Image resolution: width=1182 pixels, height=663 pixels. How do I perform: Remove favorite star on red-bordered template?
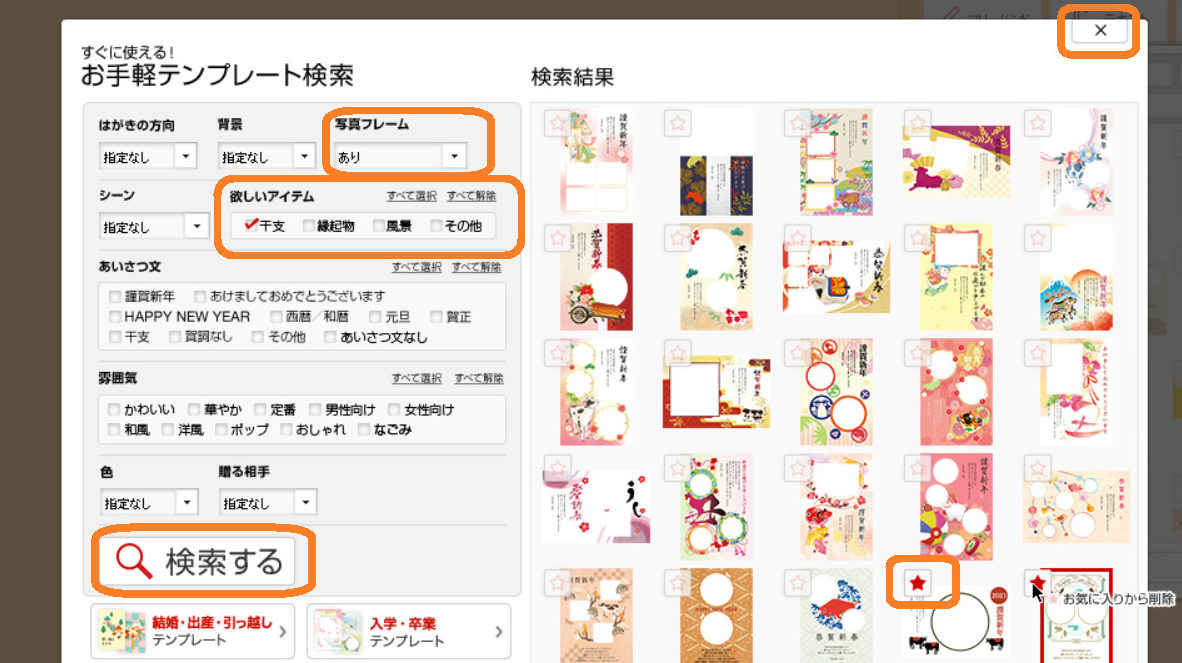(x=1037, y=582)
